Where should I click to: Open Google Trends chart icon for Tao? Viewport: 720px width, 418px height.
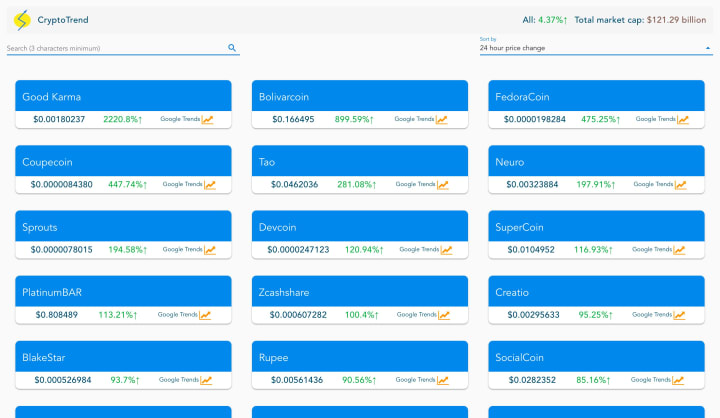click(443, 185)
